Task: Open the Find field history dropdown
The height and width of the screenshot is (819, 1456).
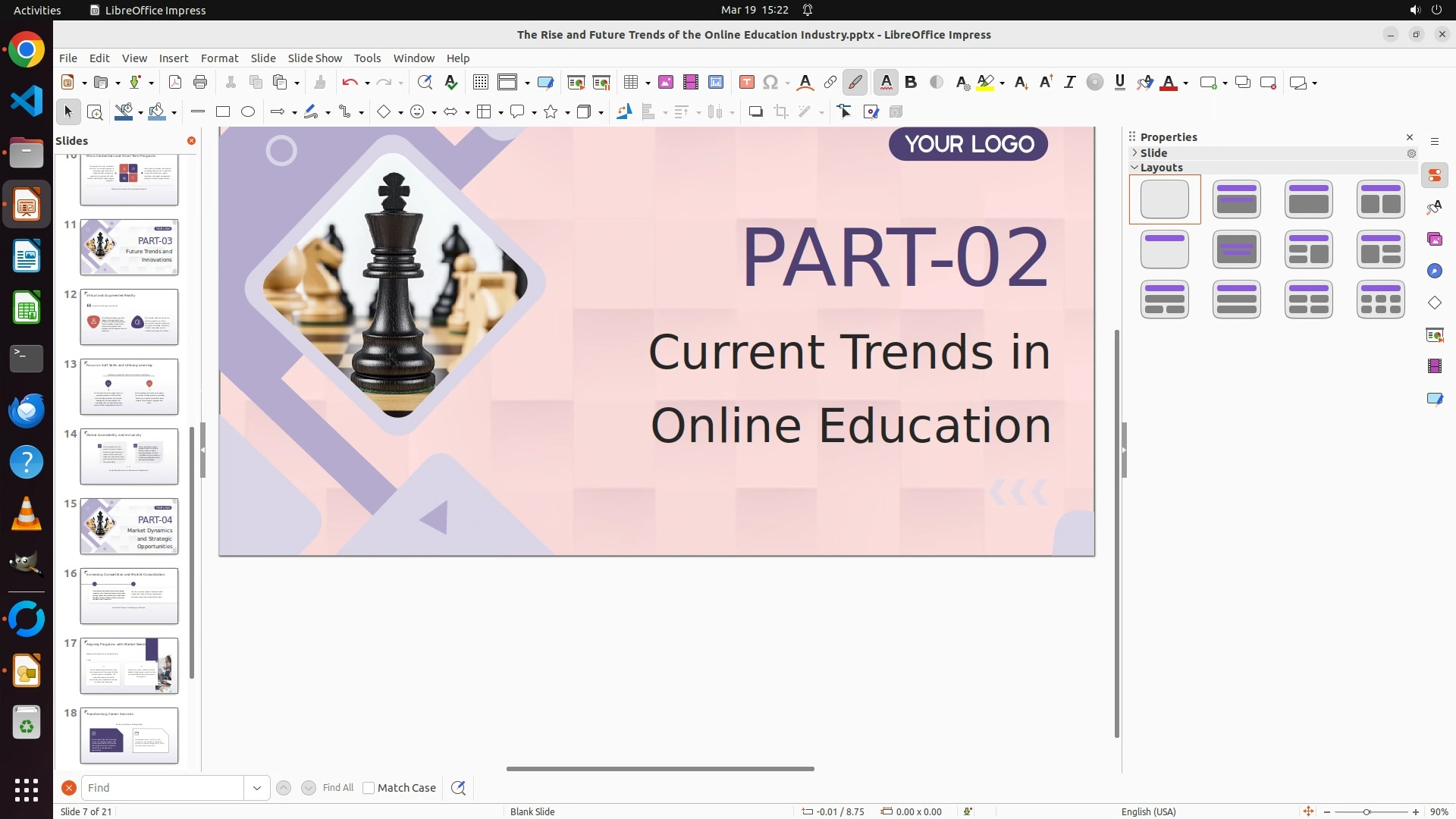Action: tap(257, 788)
